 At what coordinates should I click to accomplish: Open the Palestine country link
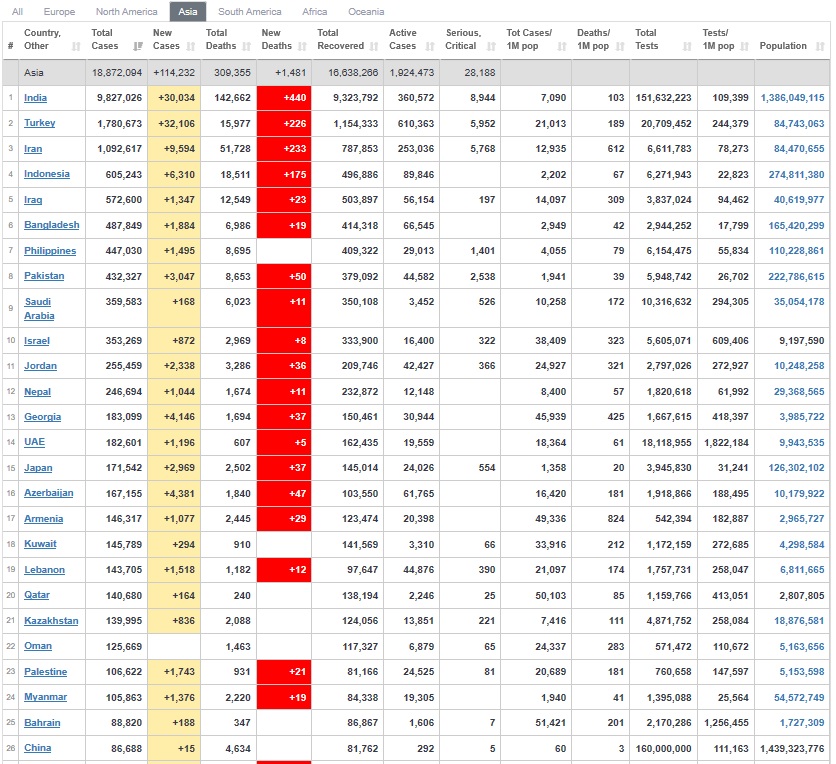(46, 672)
